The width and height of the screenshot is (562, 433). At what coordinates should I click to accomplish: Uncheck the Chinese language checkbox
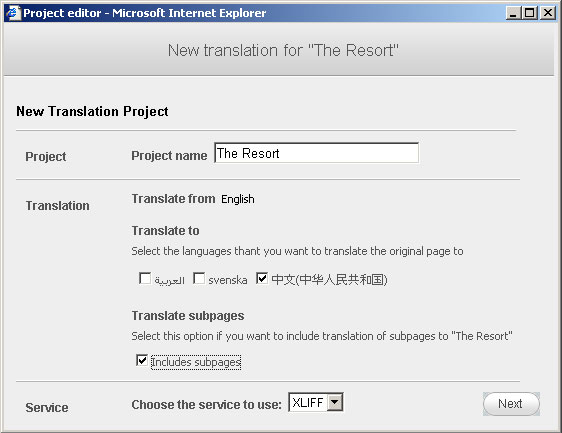pyautogui.click(x=262, y=278)
